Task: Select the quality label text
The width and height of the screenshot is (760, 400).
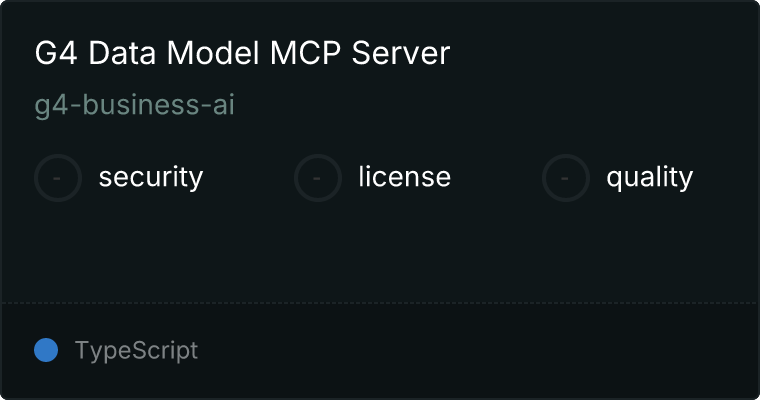Action: tap(650, 178)
